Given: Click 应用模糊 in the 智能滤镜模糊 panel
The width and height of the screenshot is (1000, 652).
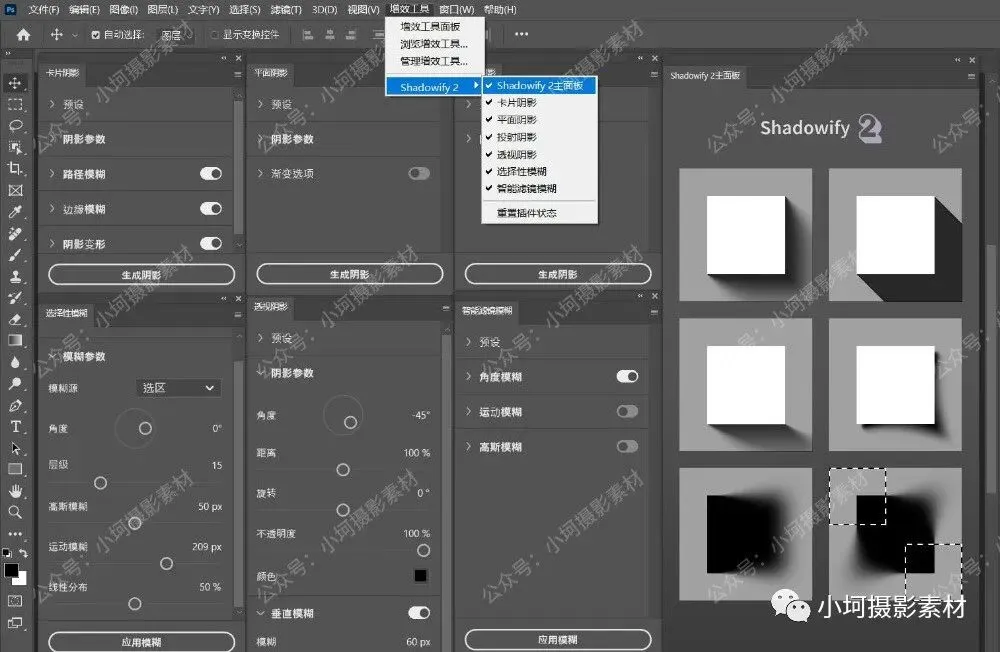Looking at the screenshot, I should pyautogui.click(x=558, y=639).
